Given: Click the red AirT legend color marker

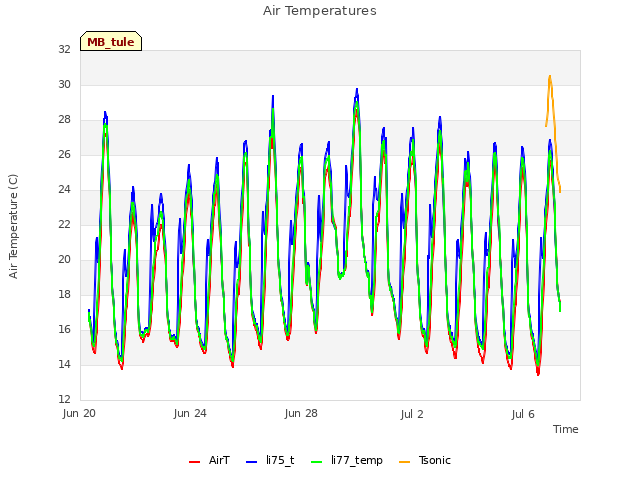Looking at the screenshot, I should 194,462.
